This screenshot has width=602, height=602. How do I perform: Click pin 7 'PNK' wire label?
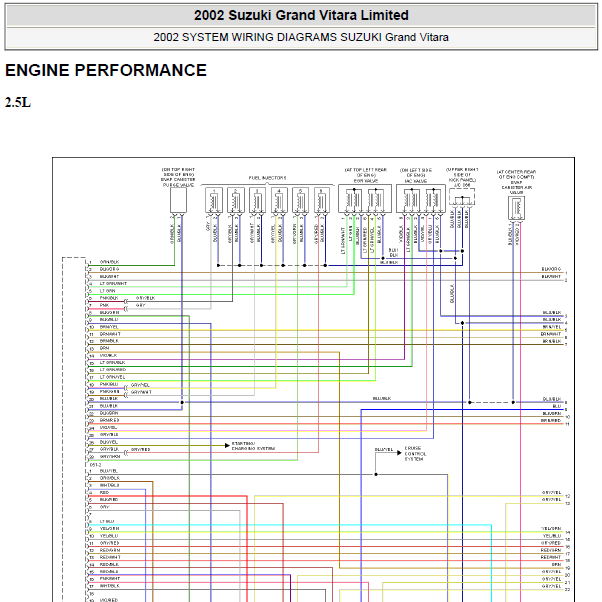coord(104,305)
